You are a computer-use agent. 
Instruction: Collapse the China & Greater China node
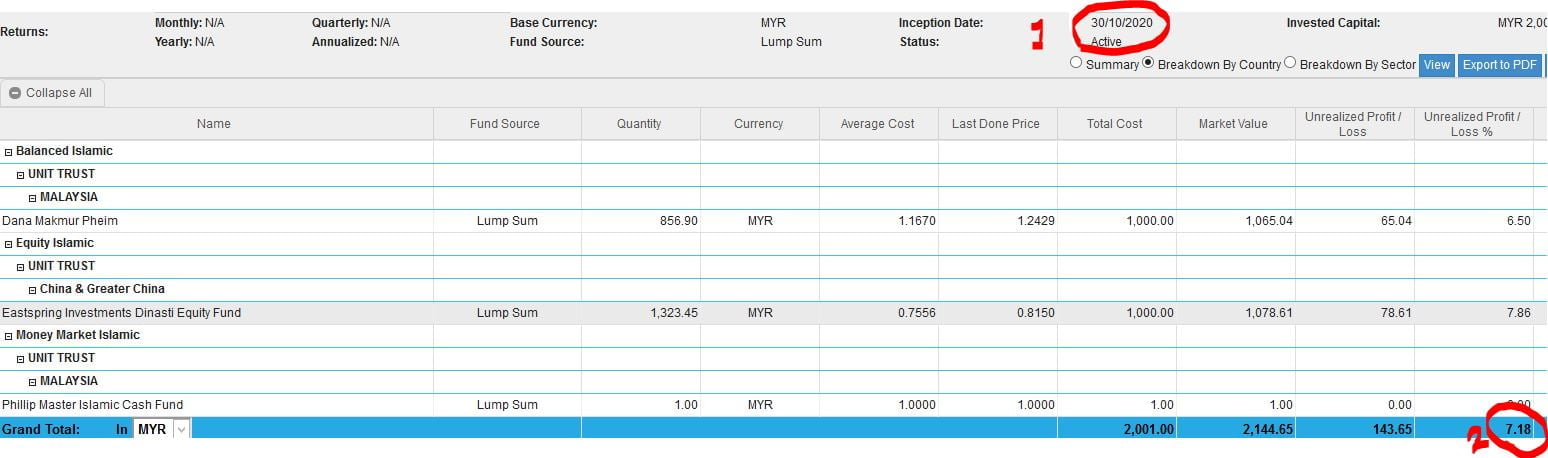tap(33, 290)
